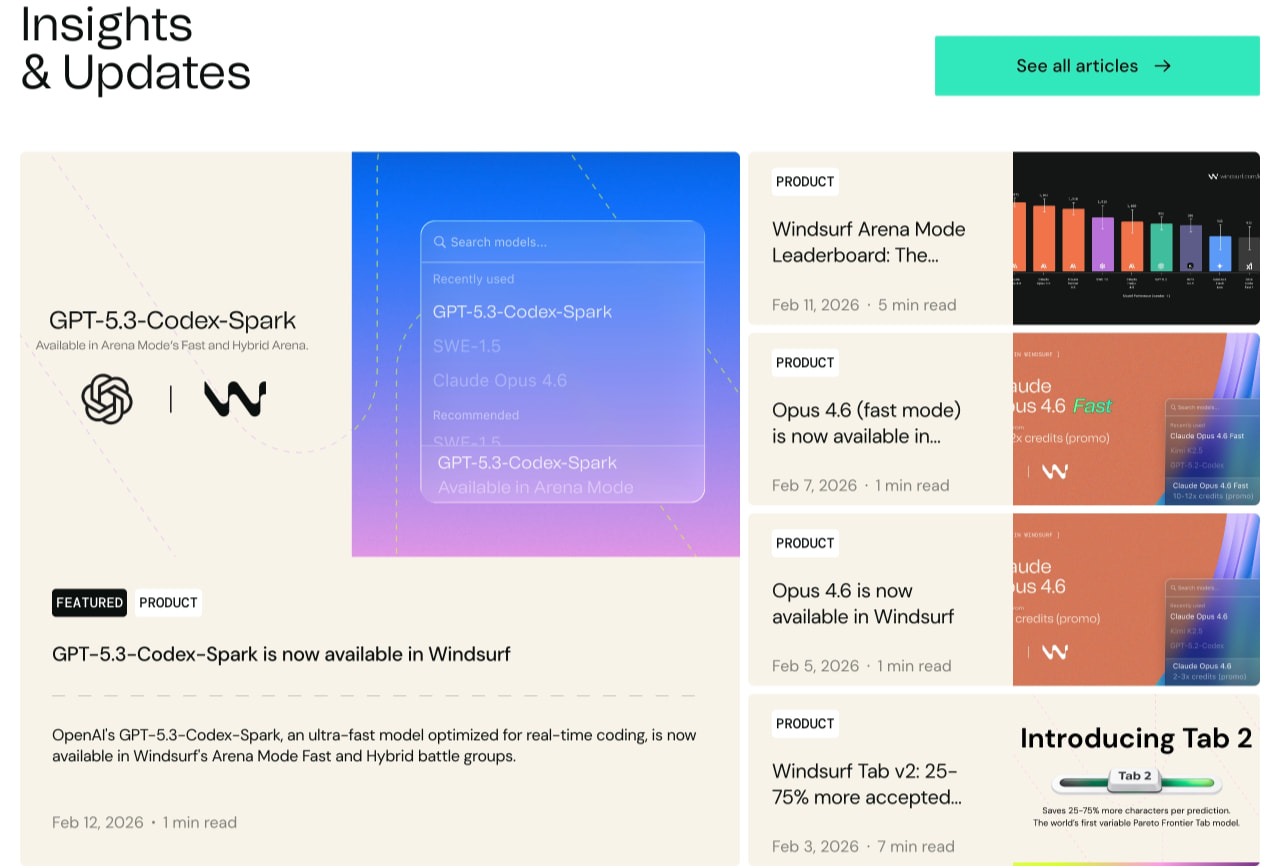Click the OpenAI logo in featured image

[107, 399]
